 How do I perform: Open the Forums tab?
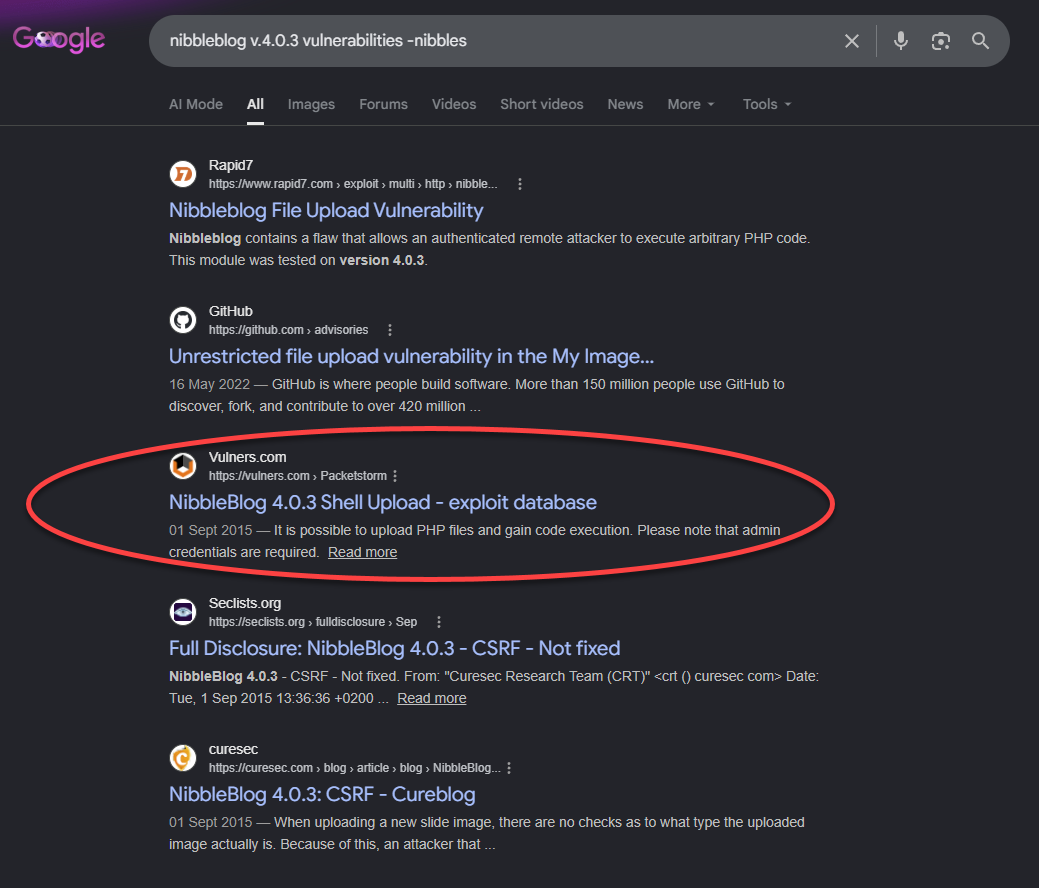tap(384, 104)
